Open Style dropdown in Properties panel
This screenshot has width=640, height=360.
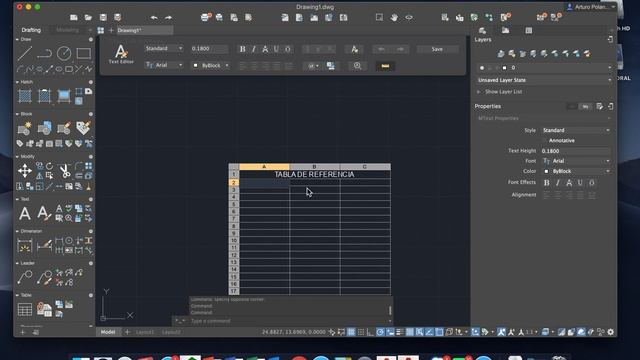(x=576, y=130)
